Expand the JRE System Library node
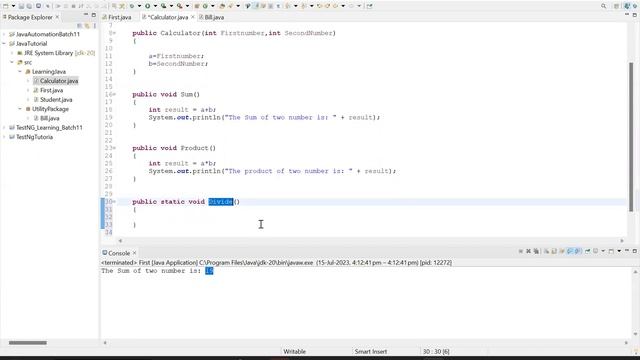Image resolution: width=640 pixels, height=360 pixels. coord(12,53)
